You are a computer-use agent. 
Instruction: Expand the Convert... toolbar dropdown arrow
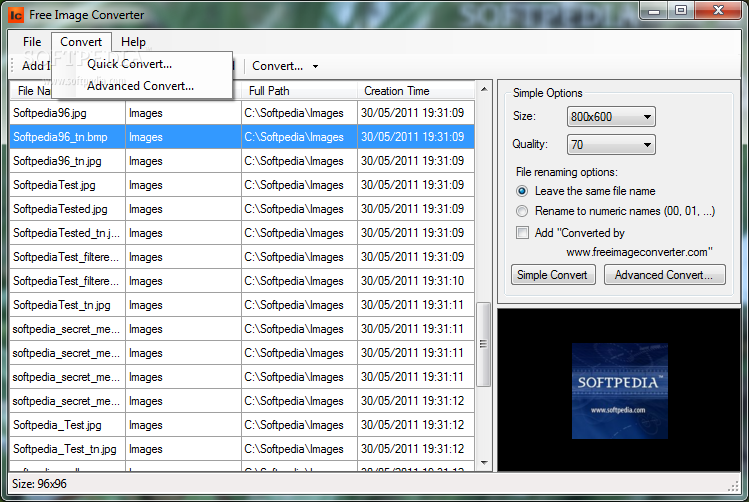315,66
